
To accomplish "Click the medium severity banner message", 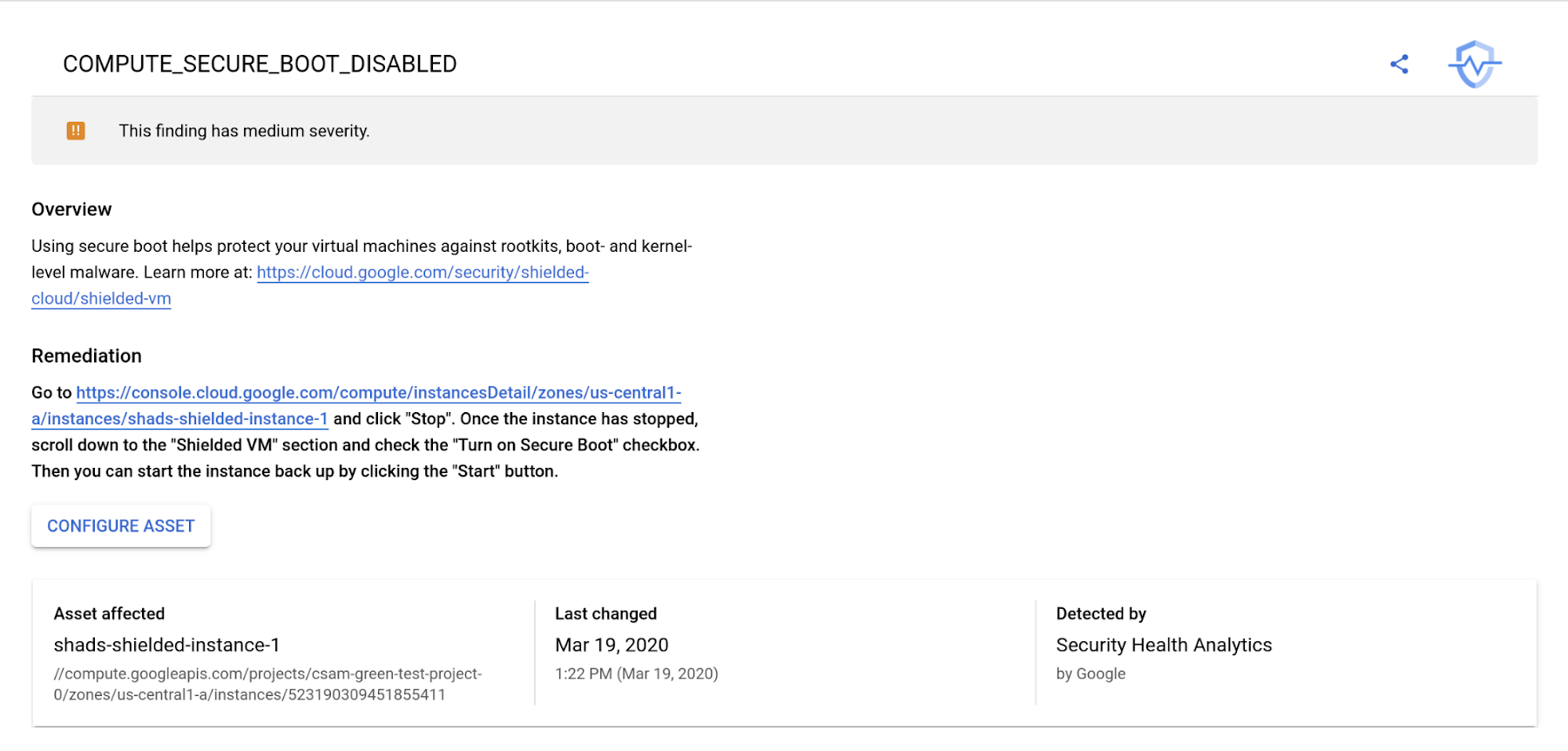I will pos(244,130).
